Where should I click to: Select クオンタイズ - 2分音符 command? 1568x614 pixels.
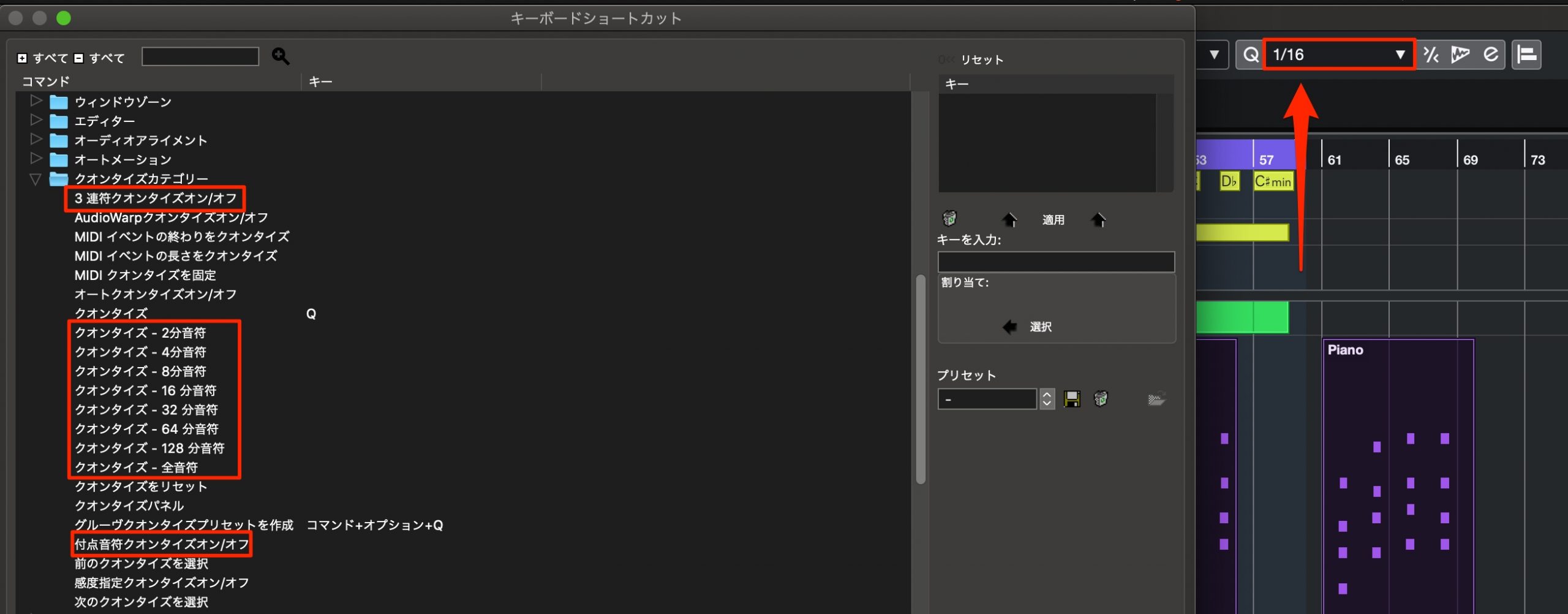pyautogui.click(x=140, y=333)
